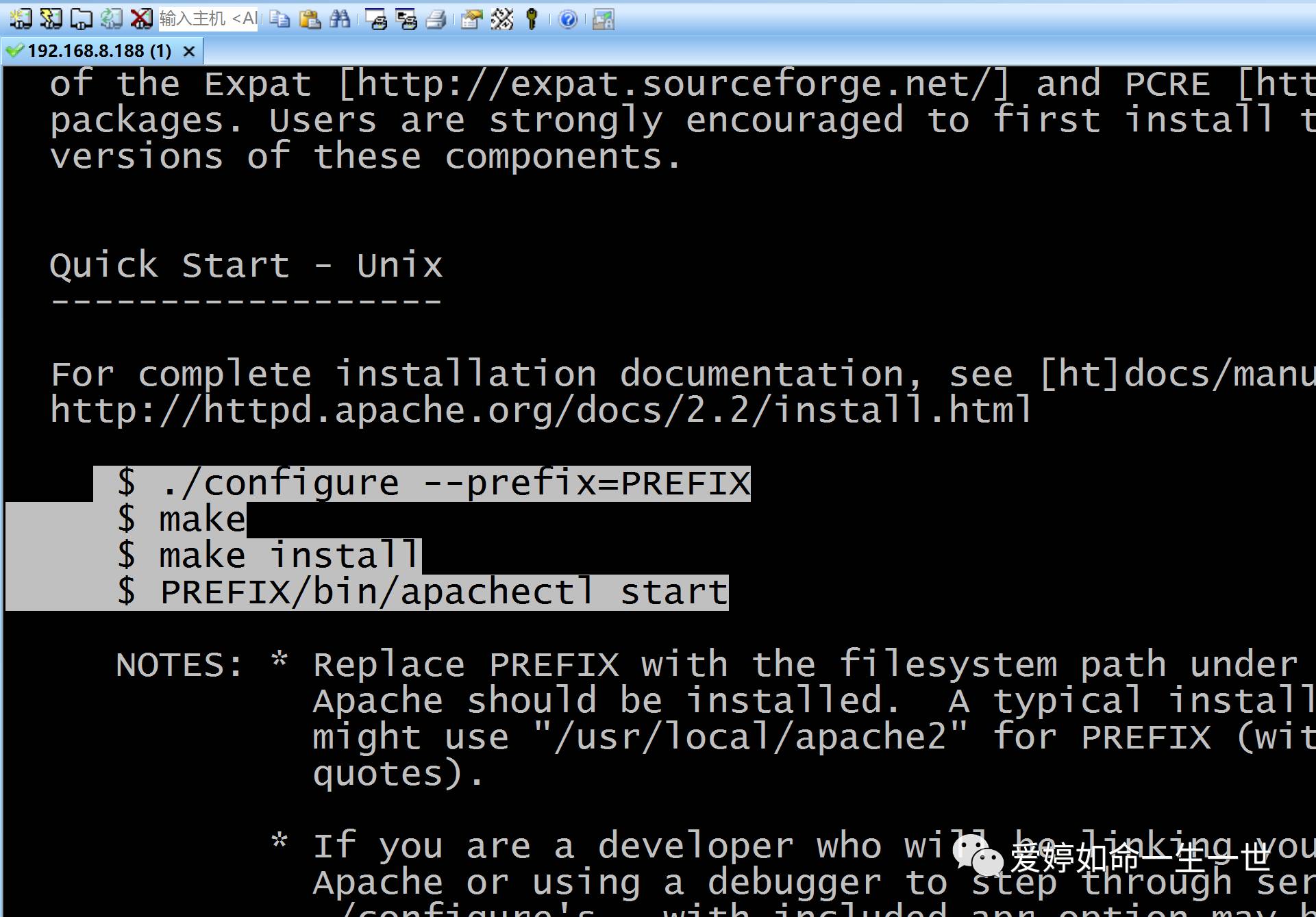This screenshot has height=917, width=1316.
Task: Click the Print printer icon
Action: pos(436,19)
